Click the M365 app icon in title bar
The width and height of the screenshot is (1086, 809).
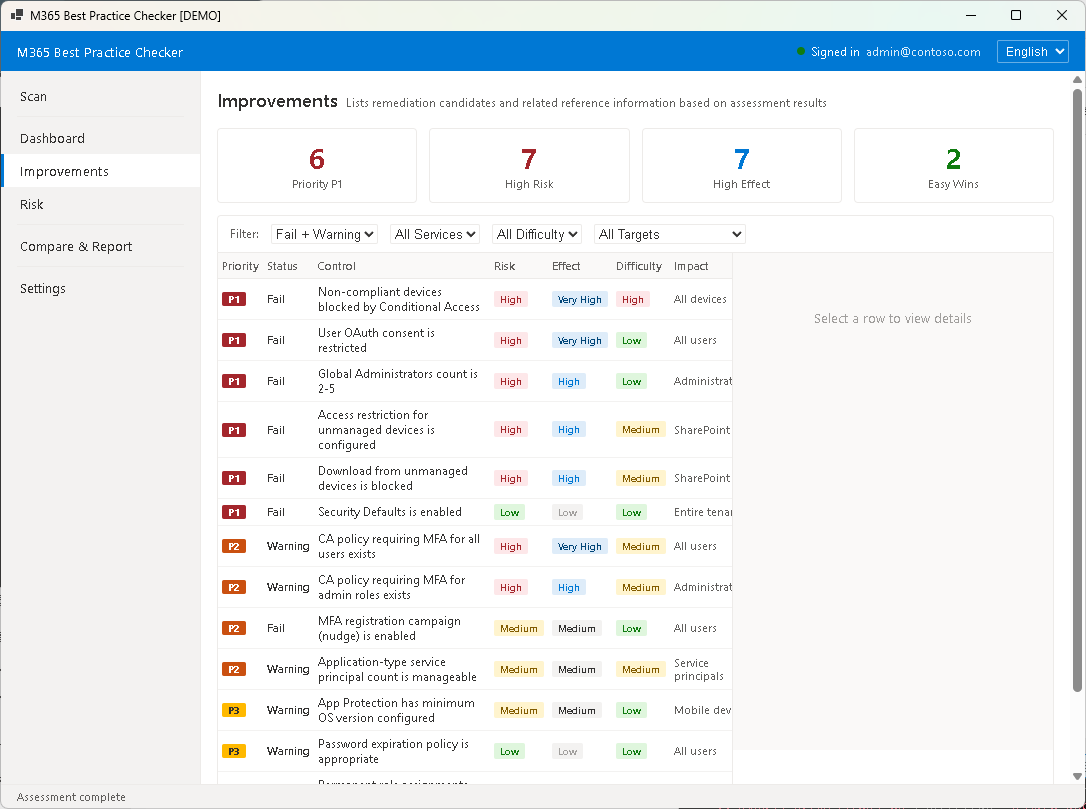pos(15,15)
